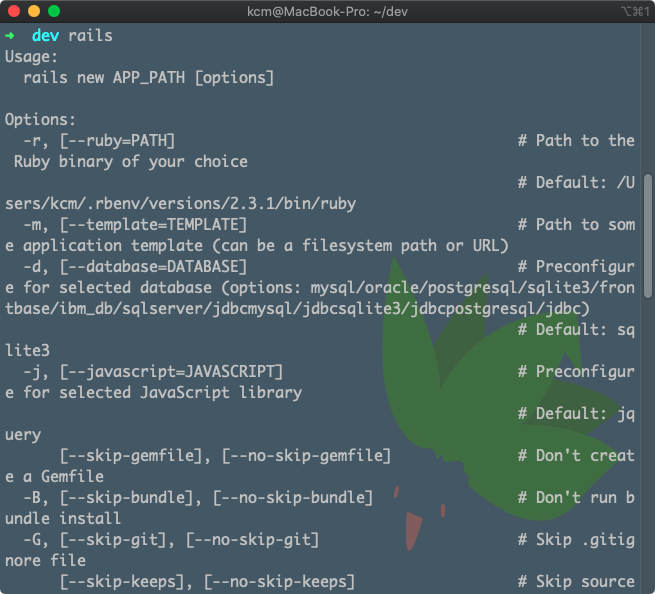Minimize the terminal with yellow button
Screen dimensions: 655x594
pyautogui.click(x=34, y=11)
